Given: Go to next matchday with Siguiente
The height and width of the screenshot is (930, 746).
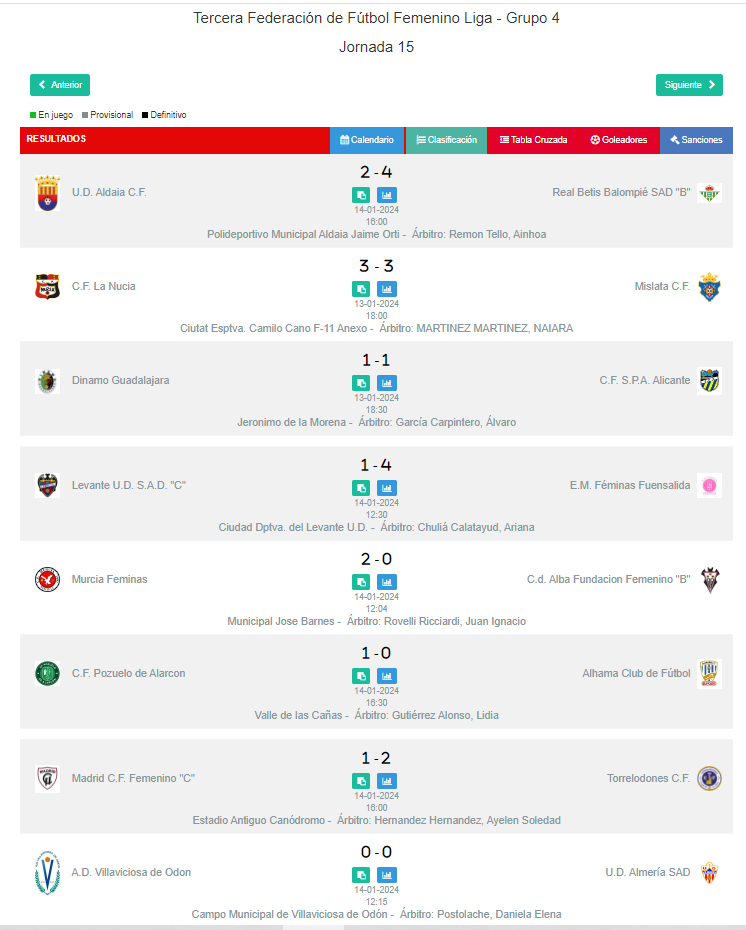Looking at the screenshot, I should (689, 85).
